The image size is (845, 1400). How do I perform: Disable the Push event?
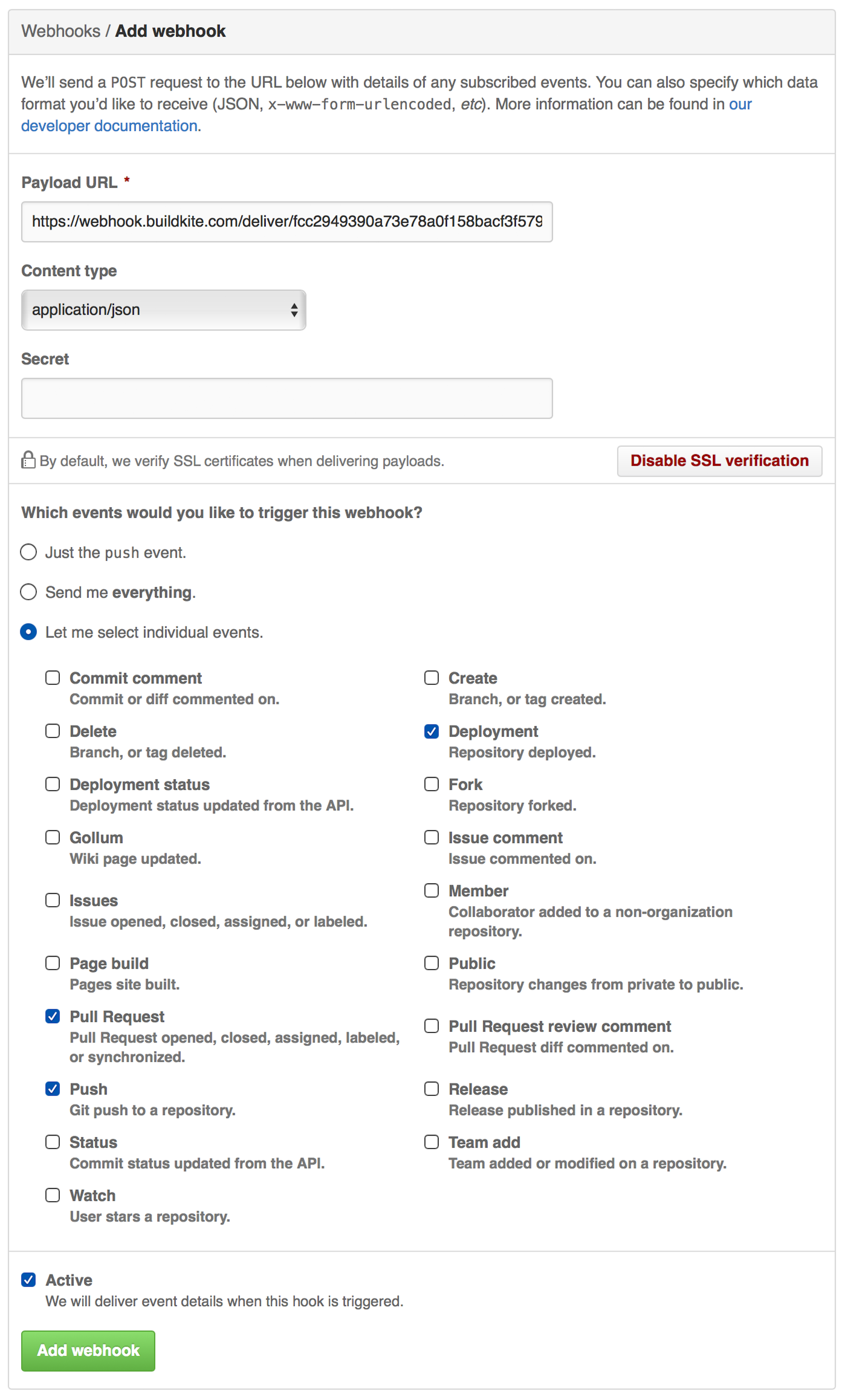52,1089
